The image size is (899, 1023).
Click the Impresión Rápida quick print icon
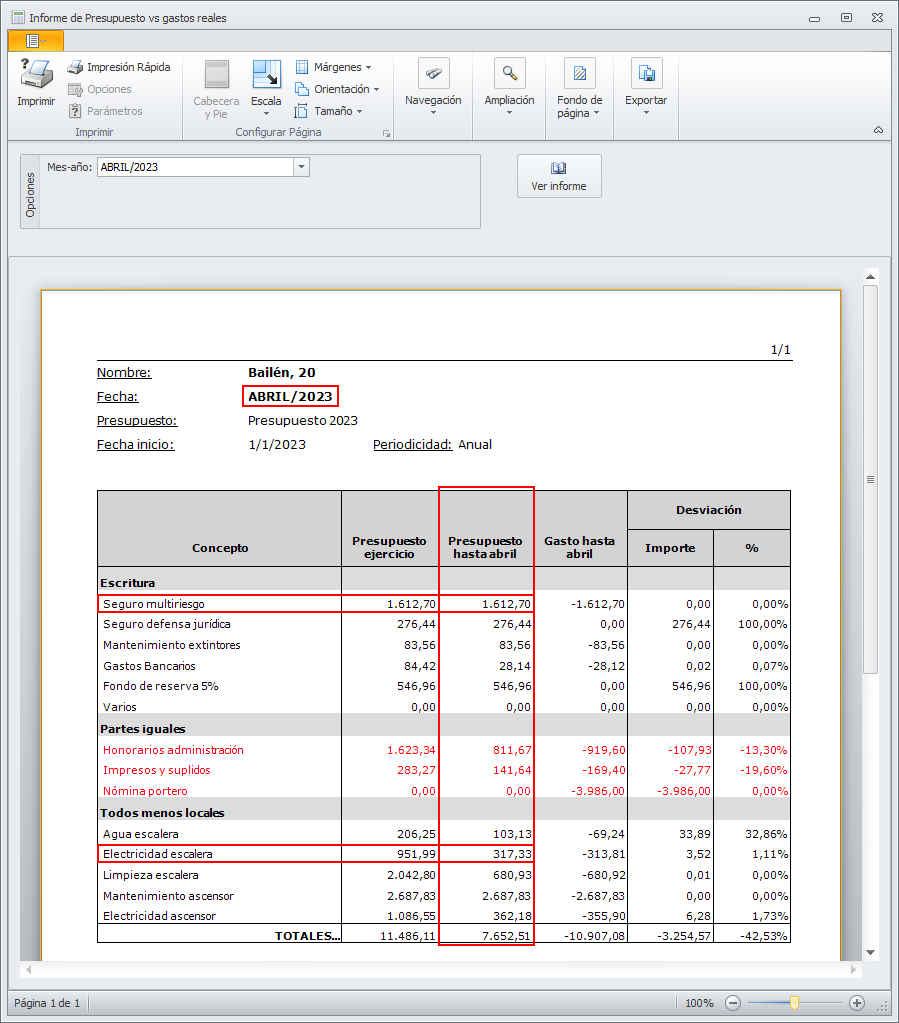point(75,67)
